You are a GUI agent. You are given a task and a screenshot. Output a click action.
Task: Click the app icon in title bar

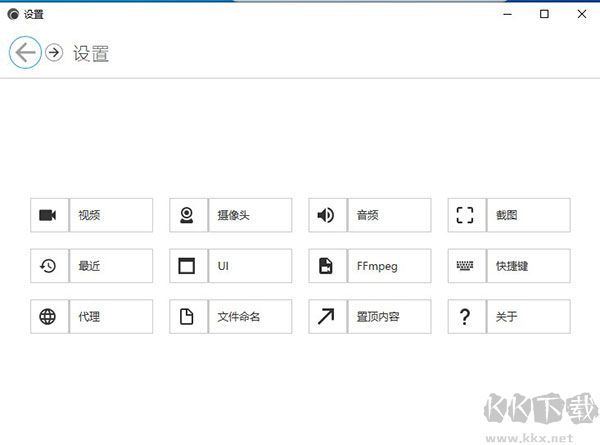13,14
